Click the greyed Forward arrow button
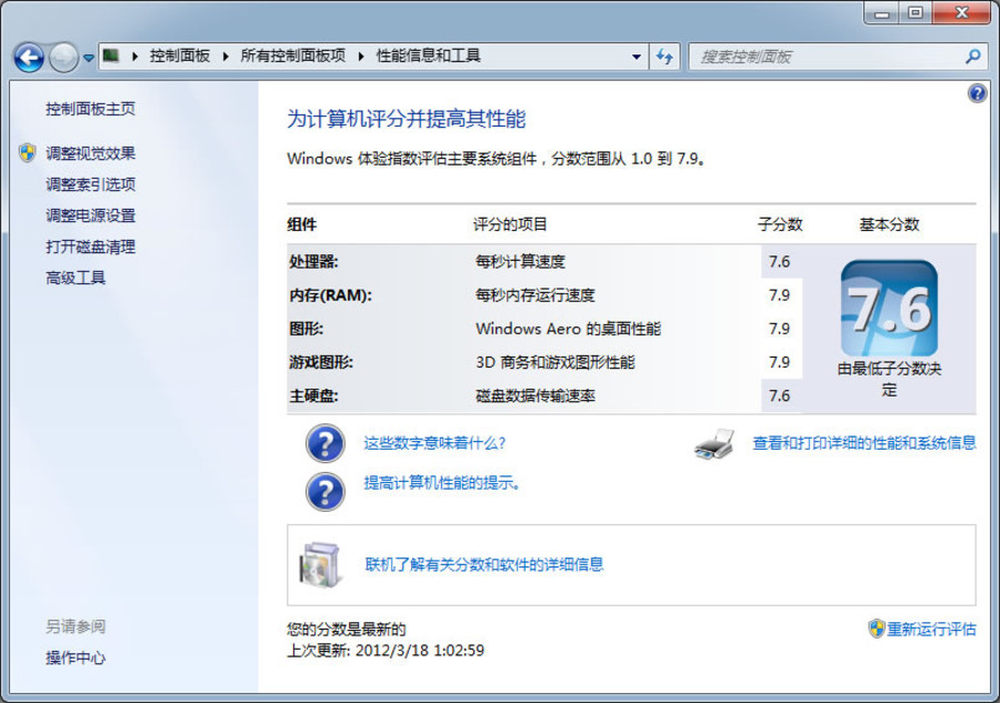 63,57
